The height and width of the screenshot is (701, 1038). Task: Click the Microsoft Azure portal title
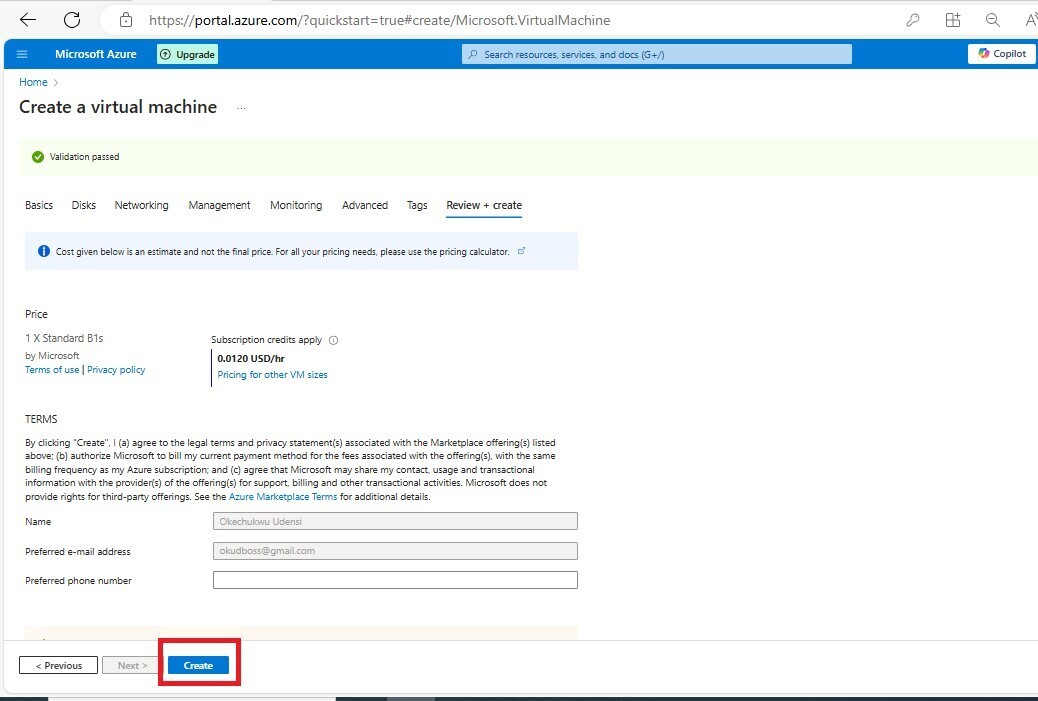(95, 54)
